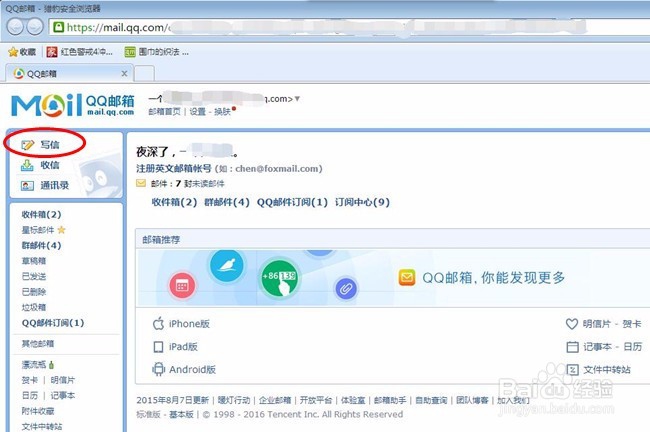The image size is (650, 432).
Task: Click the green padlock security icon
Action: pos(58,27)
